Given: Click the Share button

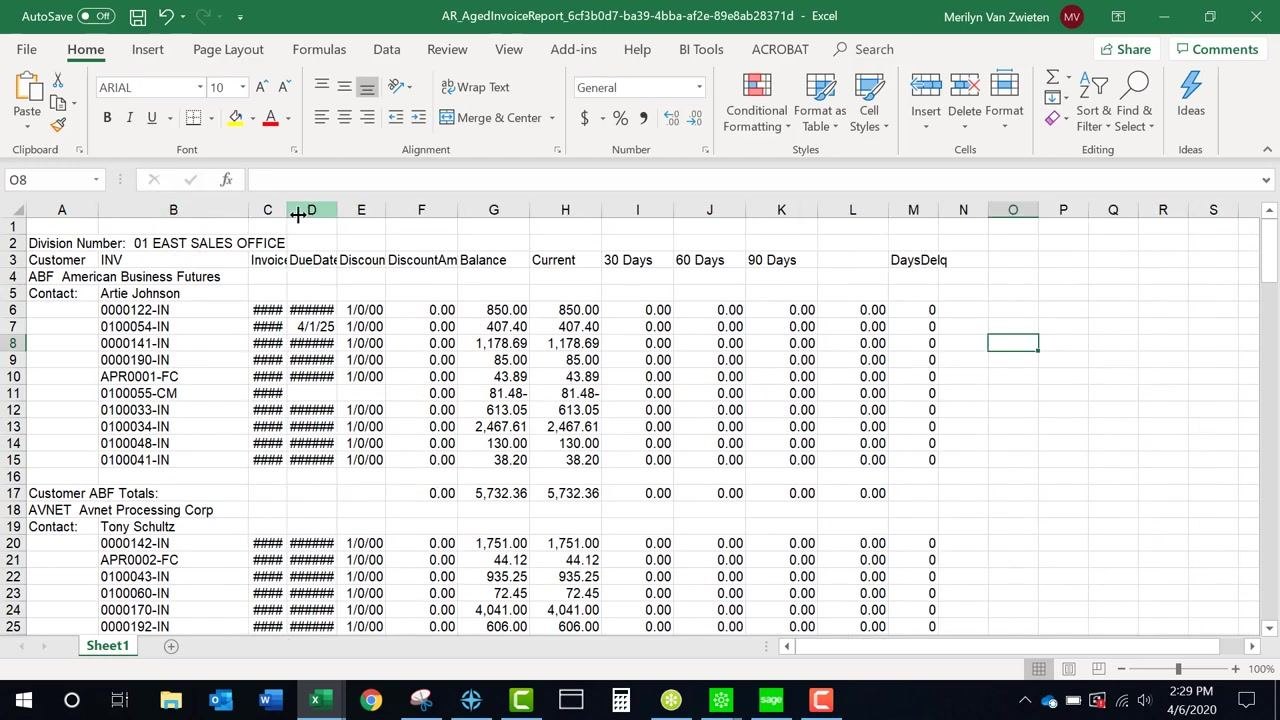Looking at the screenshot, I should pyautogui.click(x=1126, y=49).
